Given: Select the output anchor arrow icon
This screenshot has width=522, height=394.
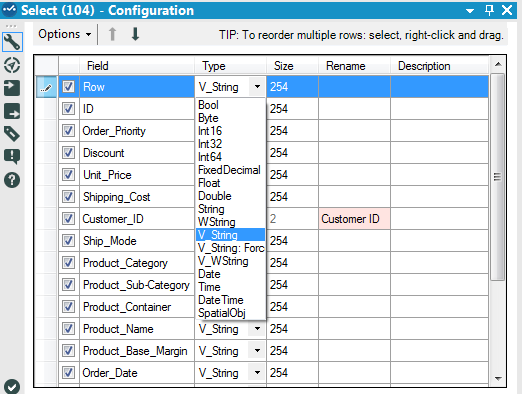Looking at the screenshot, I should coord(12,111).
